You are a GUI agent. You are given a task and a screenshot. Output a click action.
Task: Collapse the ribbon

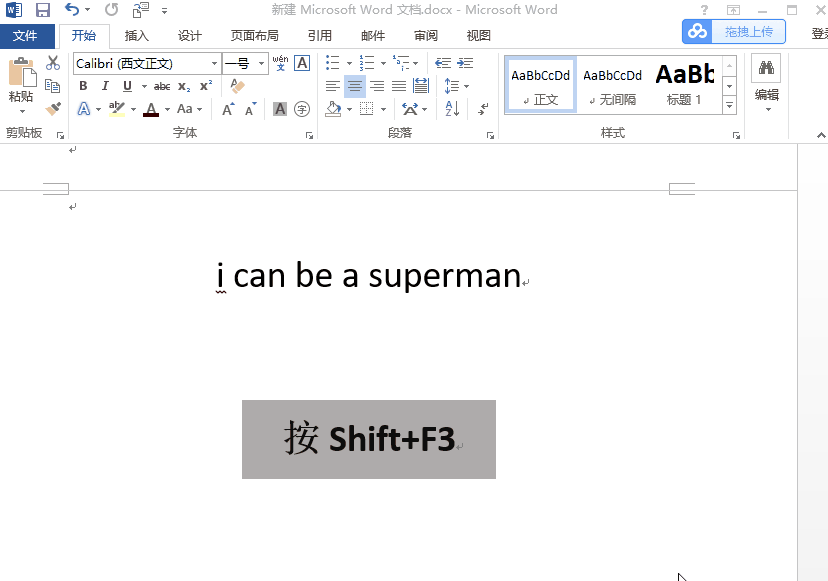pyautogui.click(x=821, y=135)
